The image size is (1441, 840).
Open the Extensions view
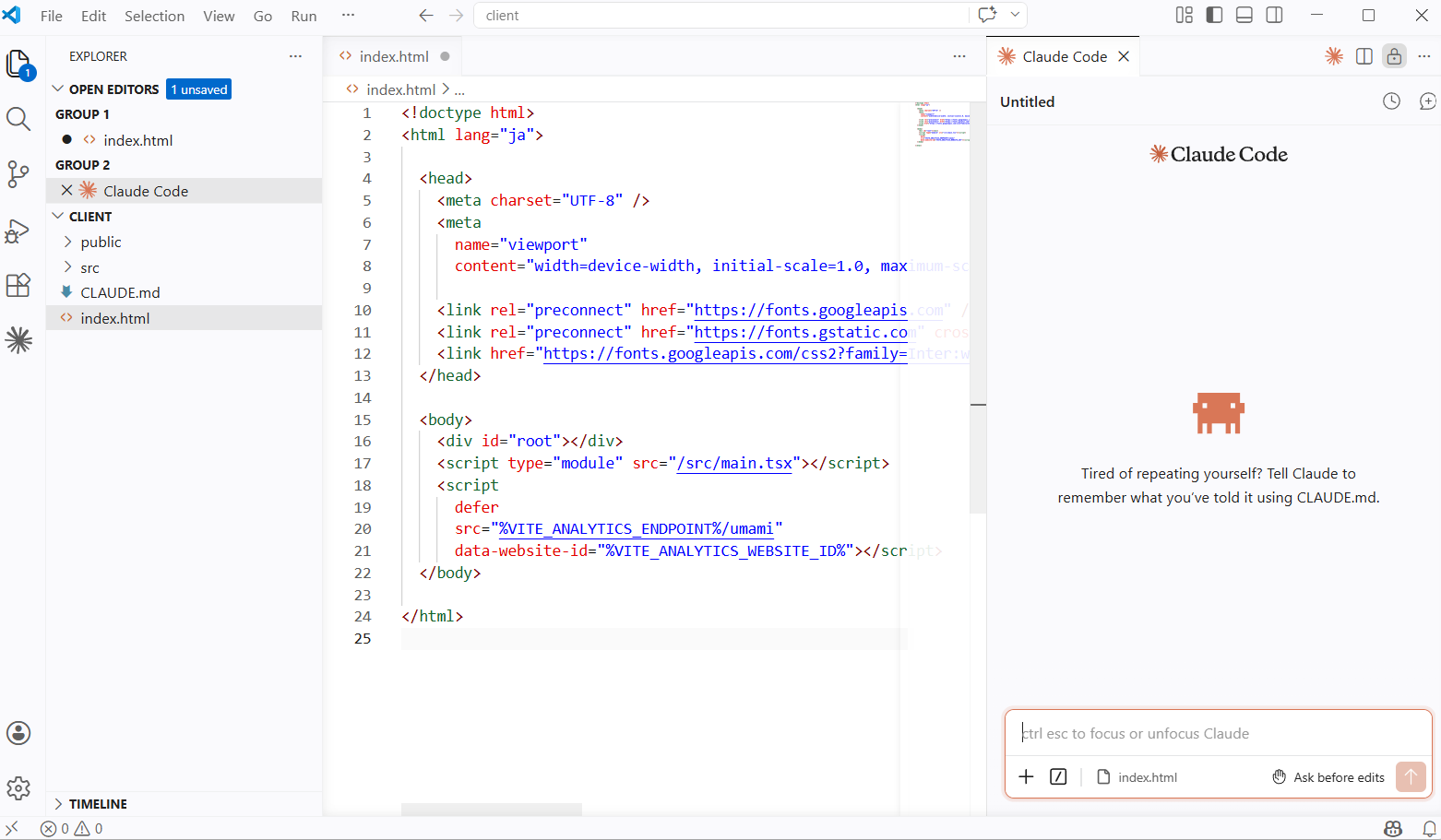click(x=19, y=285)
